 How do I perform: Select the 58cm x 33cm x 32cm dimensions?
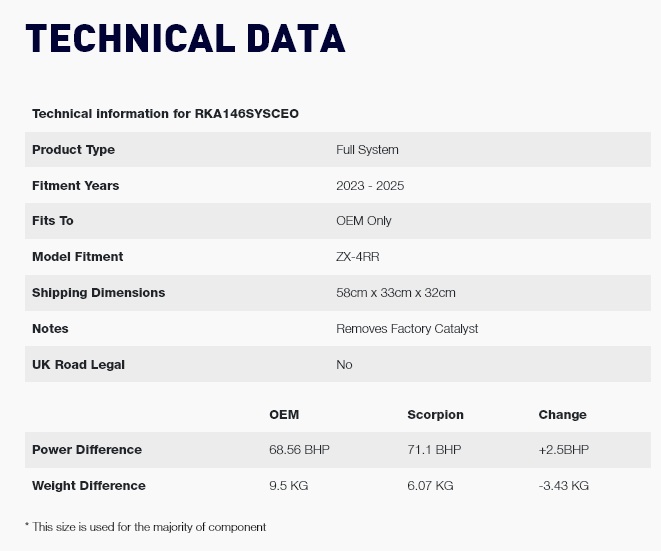tap(396, 293)
